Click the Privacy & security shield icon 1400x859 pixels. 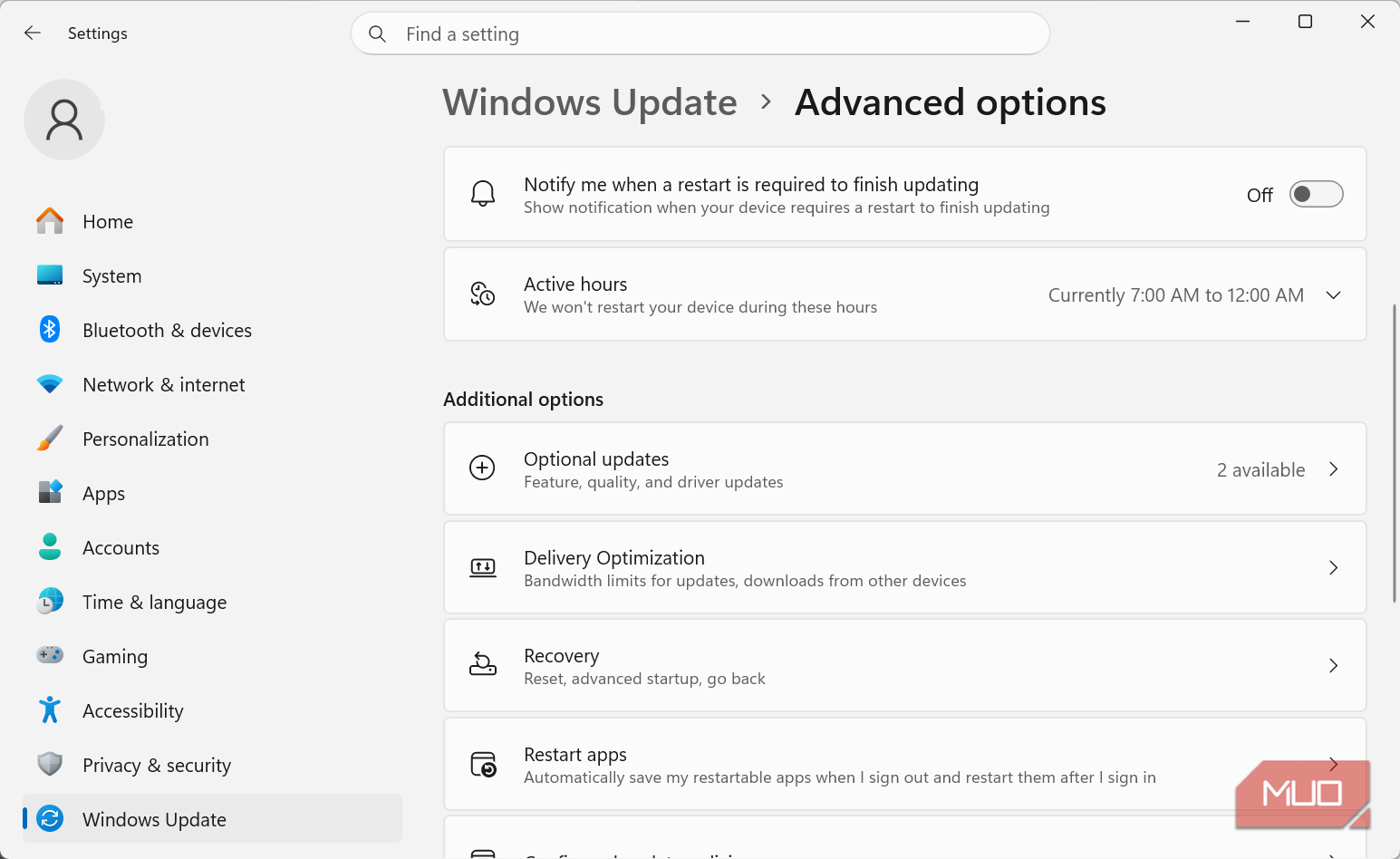coord(50,764)
